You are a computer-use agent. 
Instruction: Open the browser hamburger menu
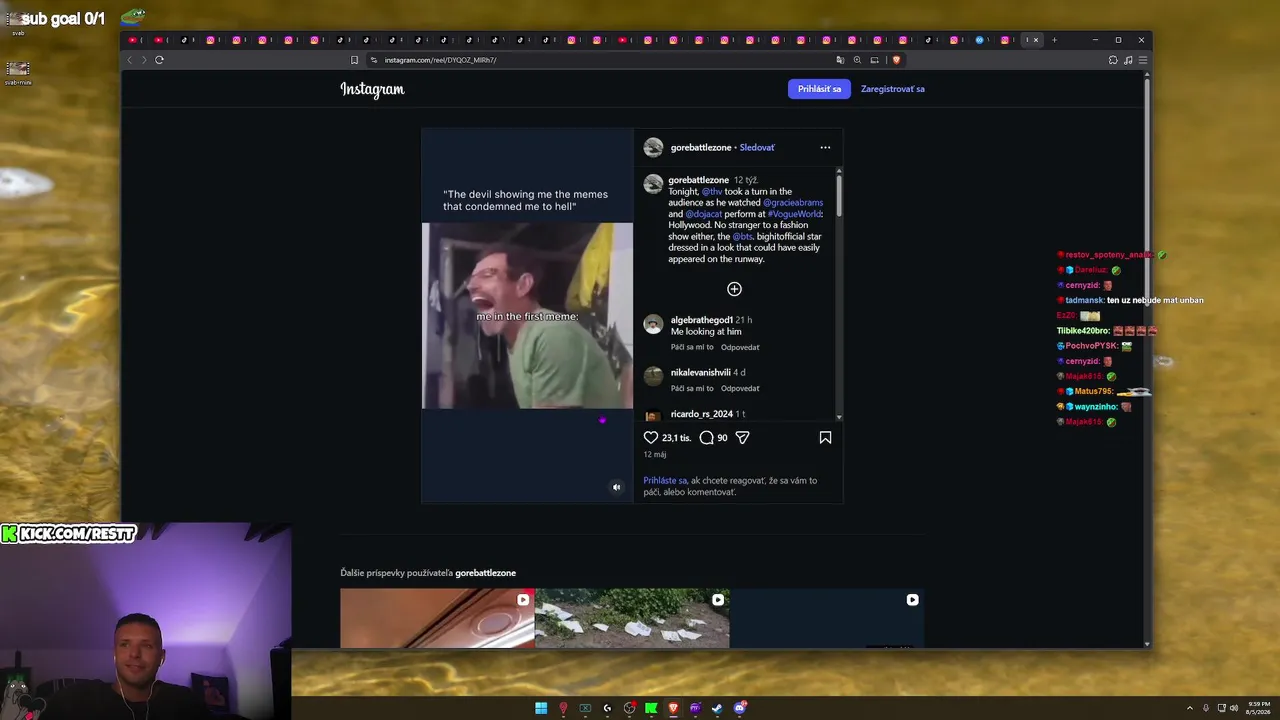point(1143,60)
